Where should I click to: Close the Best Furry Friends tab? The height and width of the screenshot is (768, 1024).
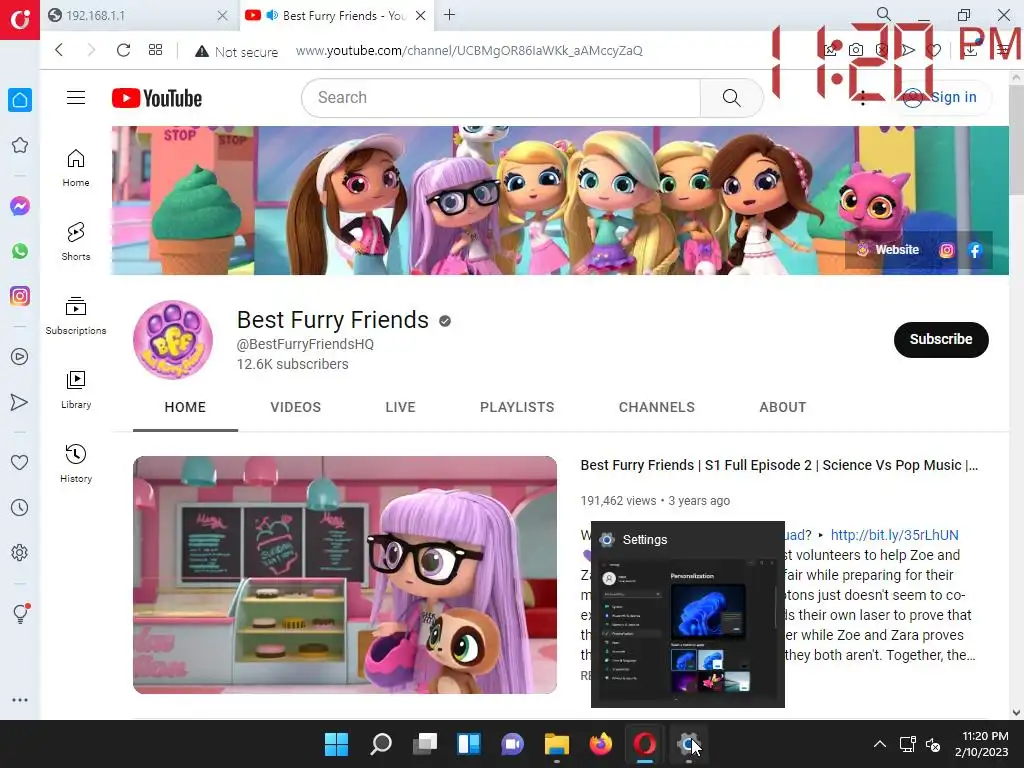pyautogui.click(x=421, y=15)
